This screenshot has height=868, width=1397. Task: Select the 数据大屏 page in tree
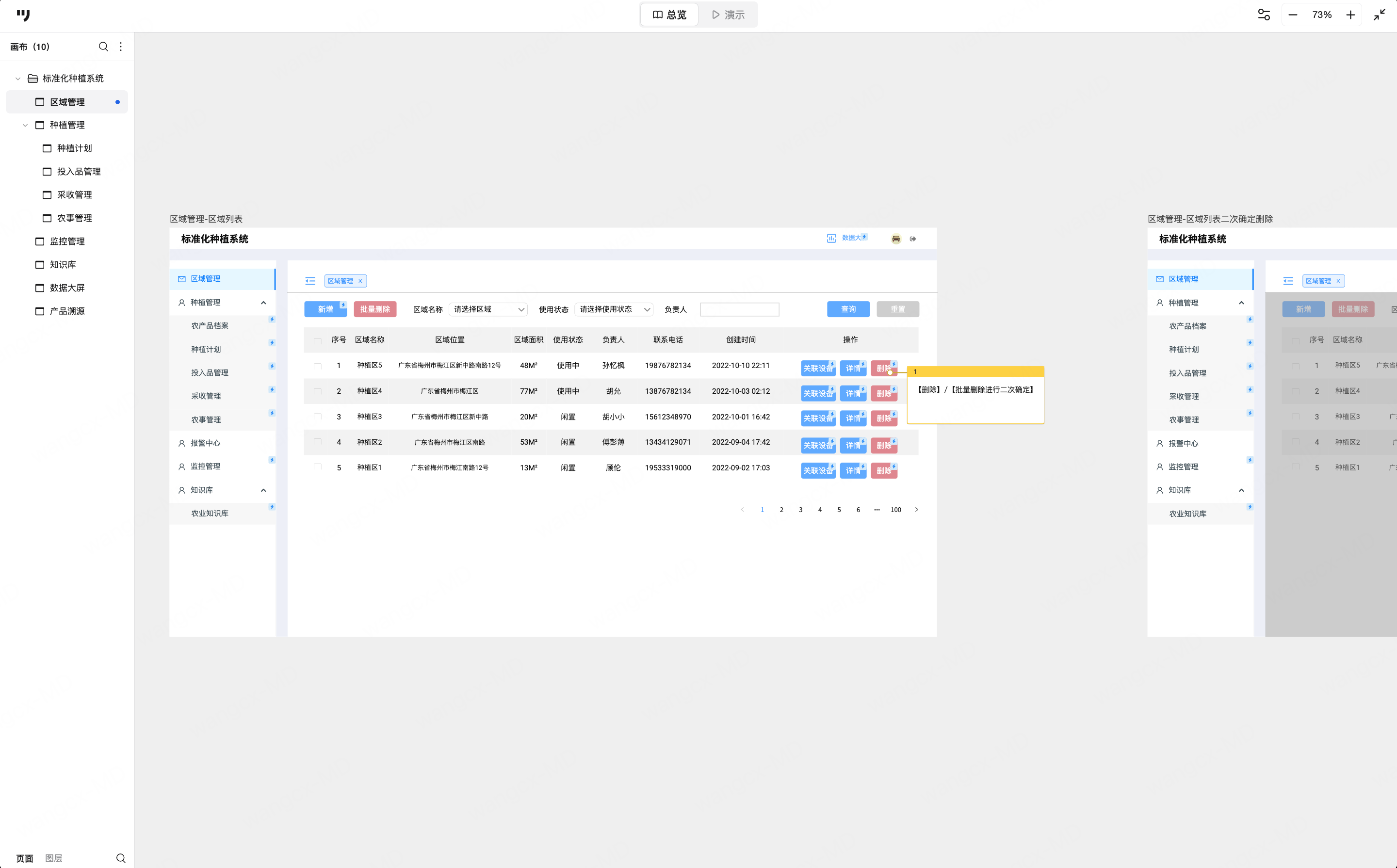66,288
